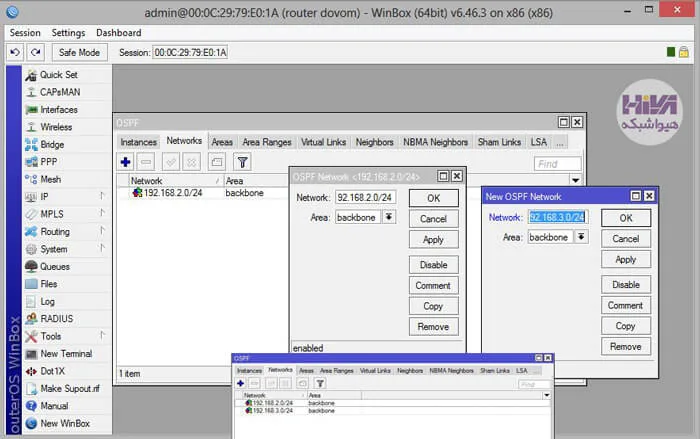
Task: Click the Undo arrow in the toolbar
Action: point(15,52)
